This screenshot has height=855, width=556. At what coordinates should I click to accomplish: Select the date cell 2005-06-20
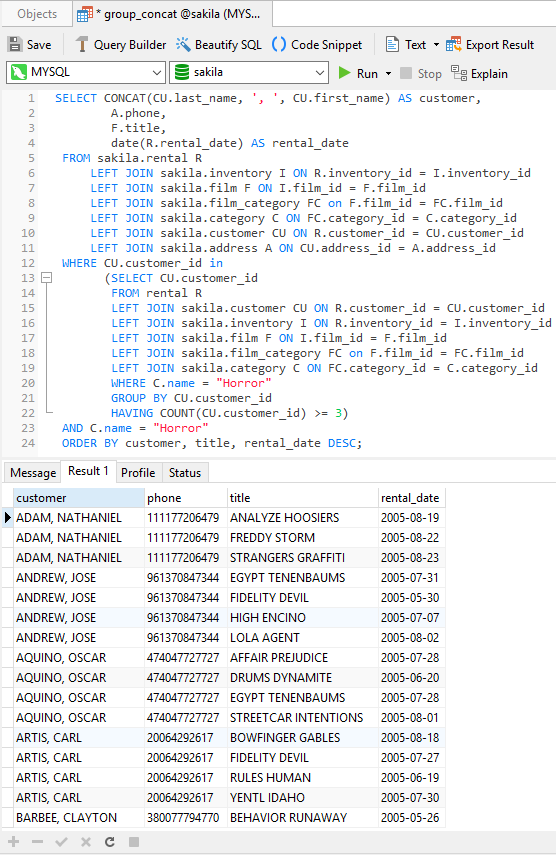[x=412, y=678]
